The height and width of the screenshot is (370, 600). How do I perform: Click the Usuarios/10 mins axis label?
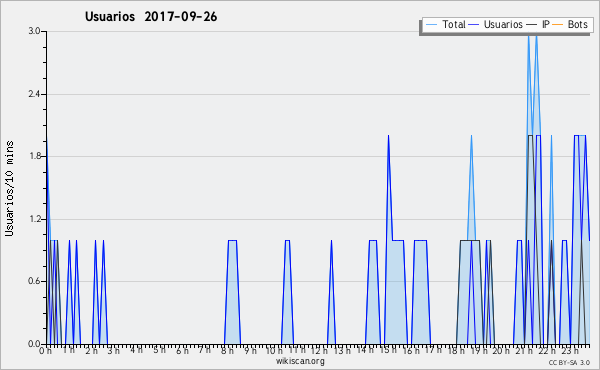tap(9, 188)
